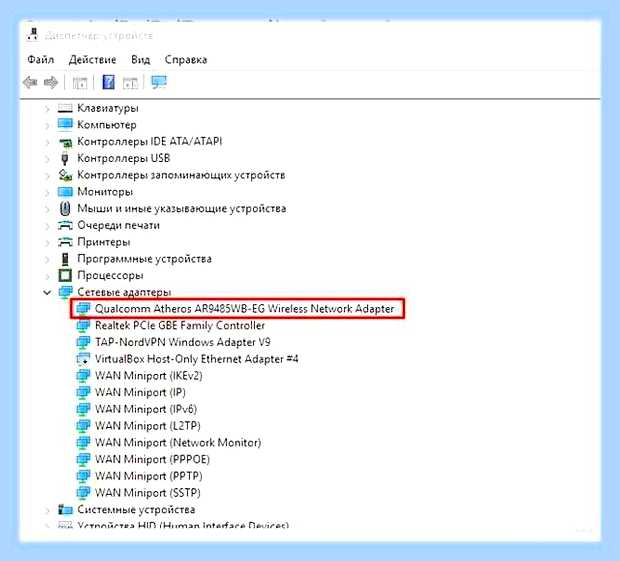Click the IDE ATA/ATAPI controller icon
Screen dimensions: 620x561
click(x=65, y=142)
